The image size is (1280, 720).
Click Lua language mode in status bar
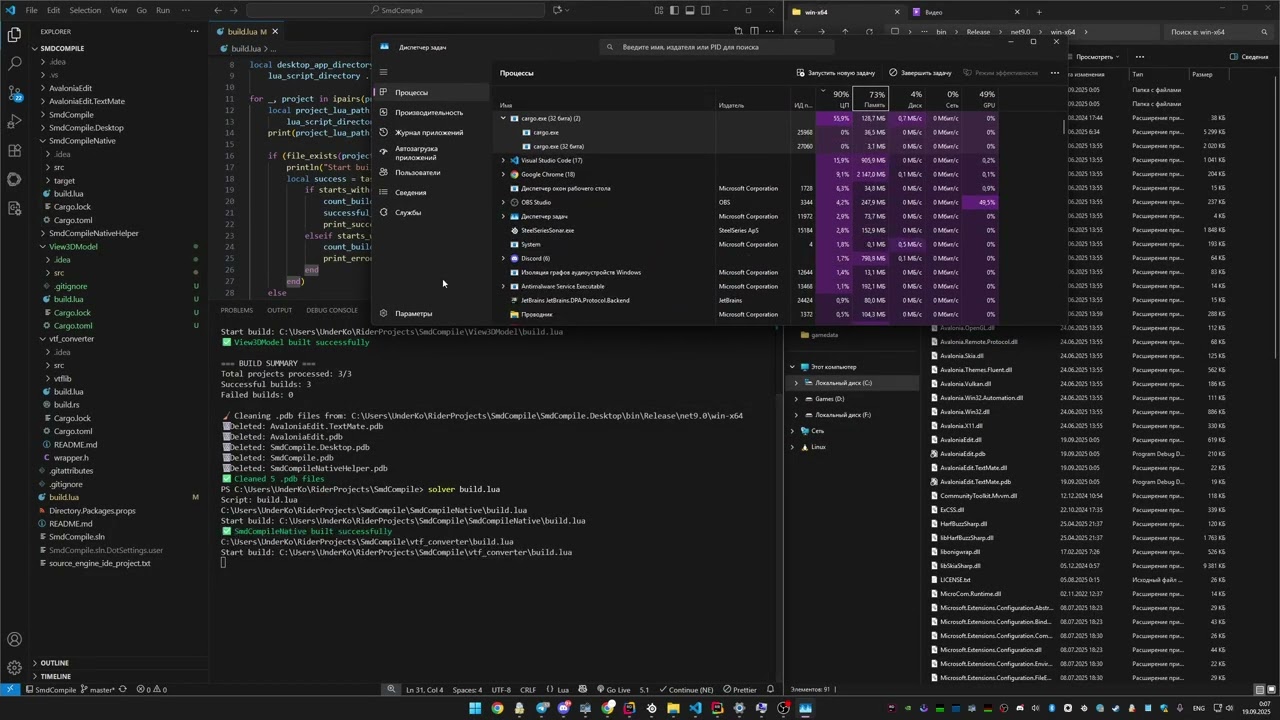click(563, 690)
